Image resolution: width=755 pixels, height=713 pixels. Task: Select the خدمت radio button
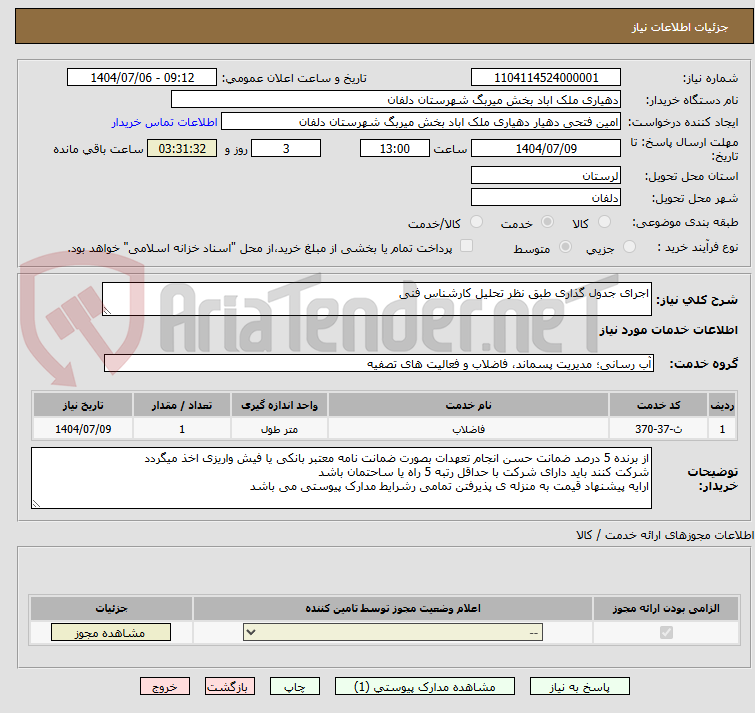click(547, 222)
